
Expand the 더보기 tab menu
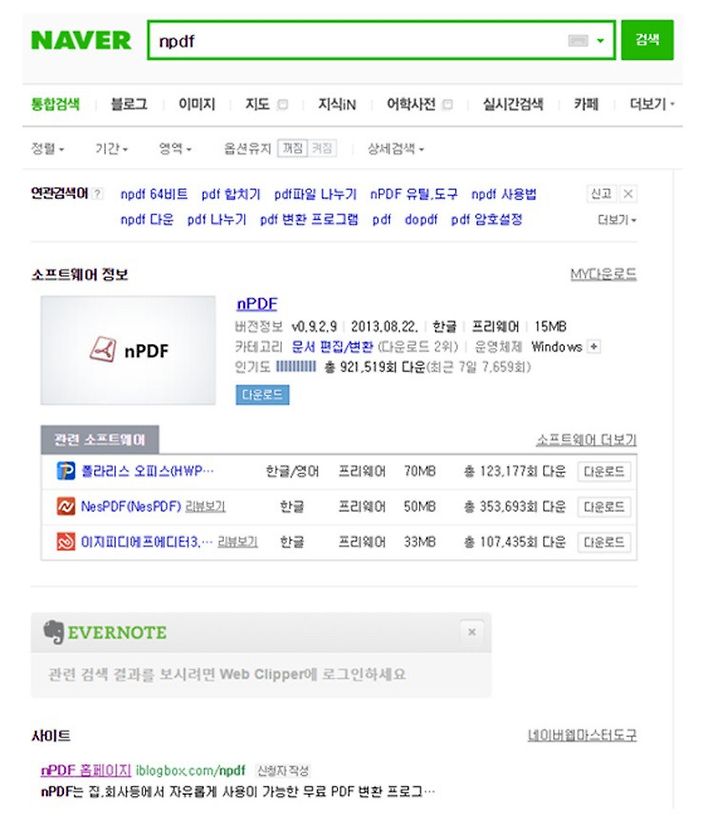[x=652, y=104]
